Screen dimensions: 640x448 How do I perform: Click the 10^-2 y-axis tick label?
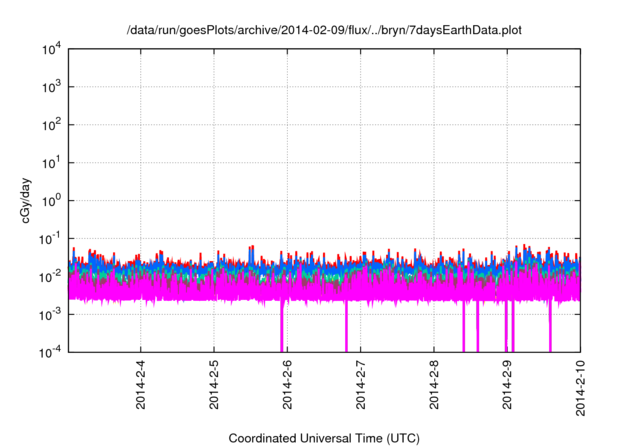coord(50,276)
